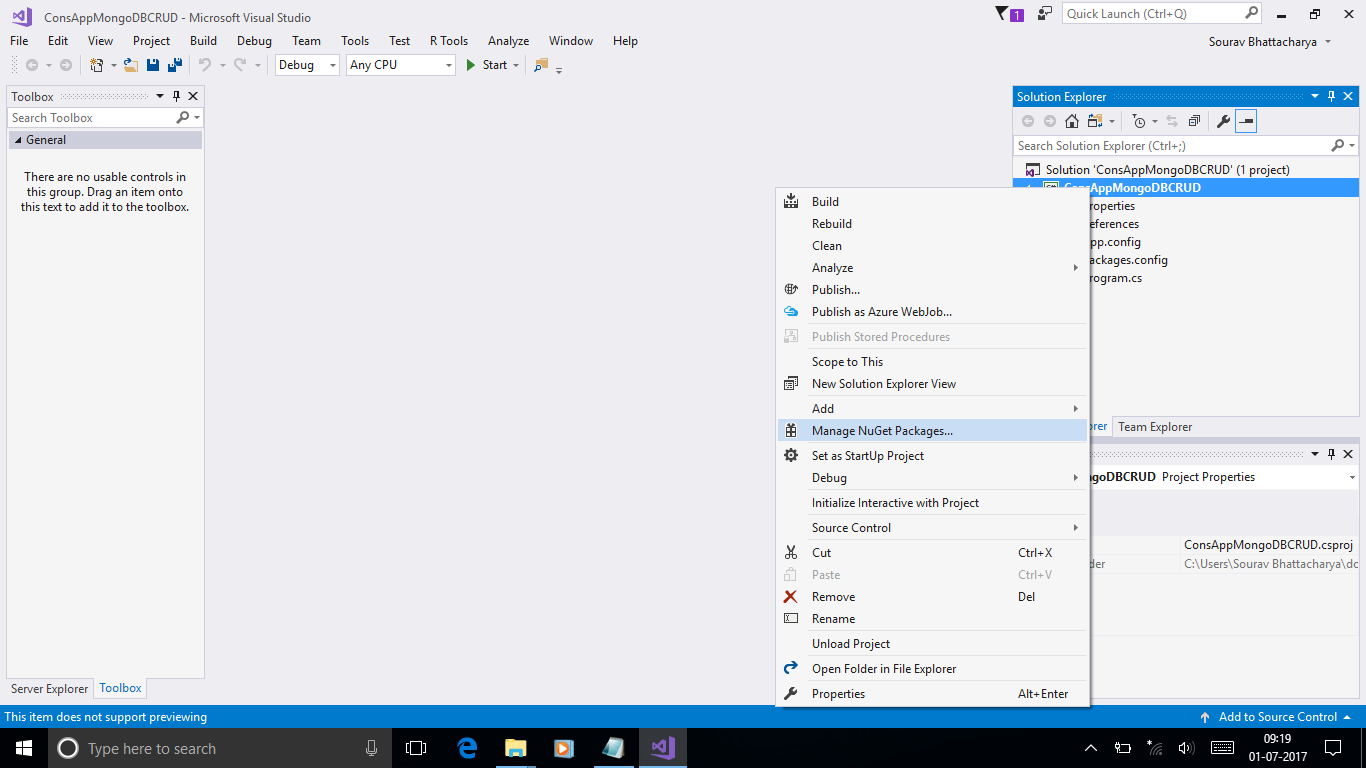This screenshot has width=1366, height=768.
Task: Expand the Analyze submenu in the context menu
Action: pos(933,267)
